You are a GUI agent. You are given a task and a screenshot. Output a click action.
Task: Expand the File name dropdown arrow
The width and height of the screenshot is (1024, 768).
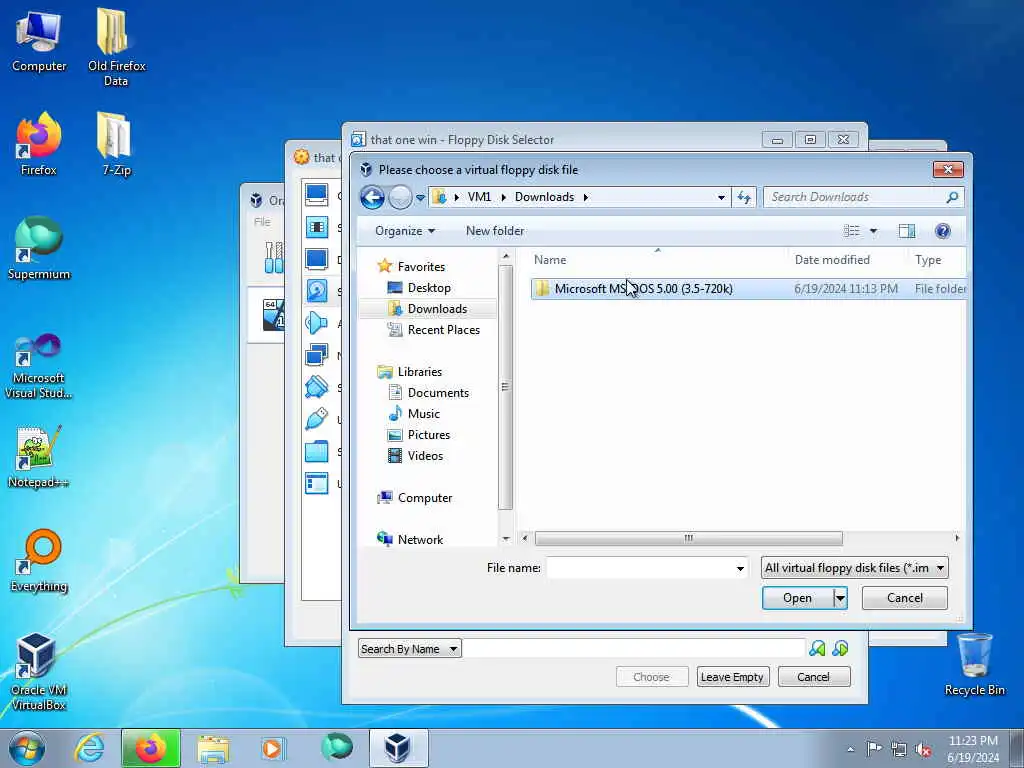(740, 568)
